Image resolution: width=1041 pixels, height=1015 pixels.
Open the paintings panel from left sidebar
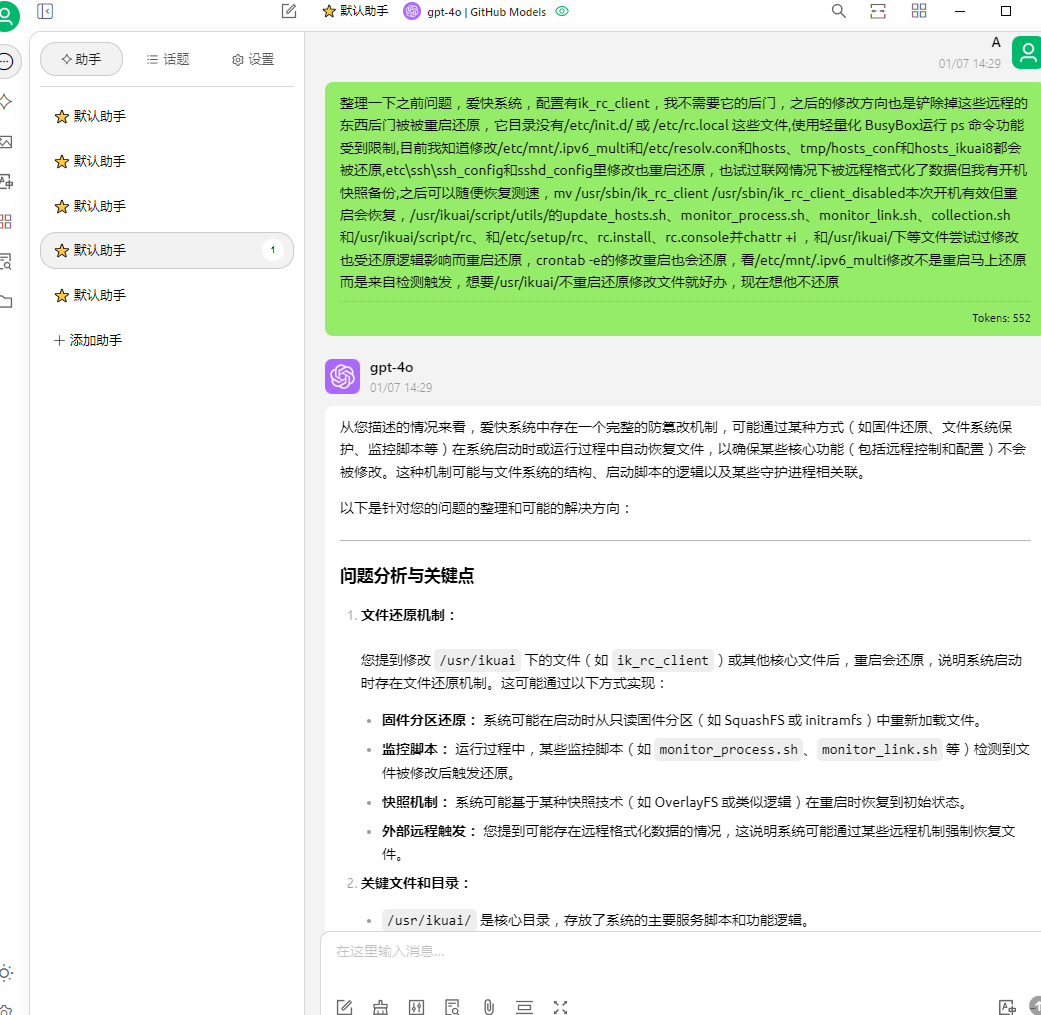7,141
